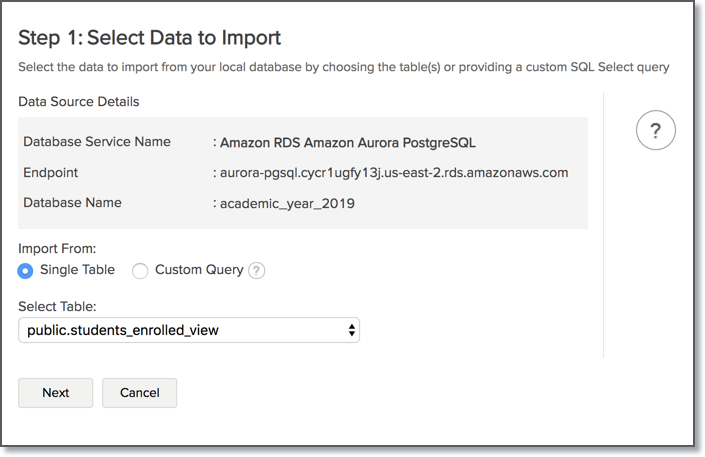Screen dimensions: 705x457
Task: Click the Data Source Details section title
Action: (79, 102)
